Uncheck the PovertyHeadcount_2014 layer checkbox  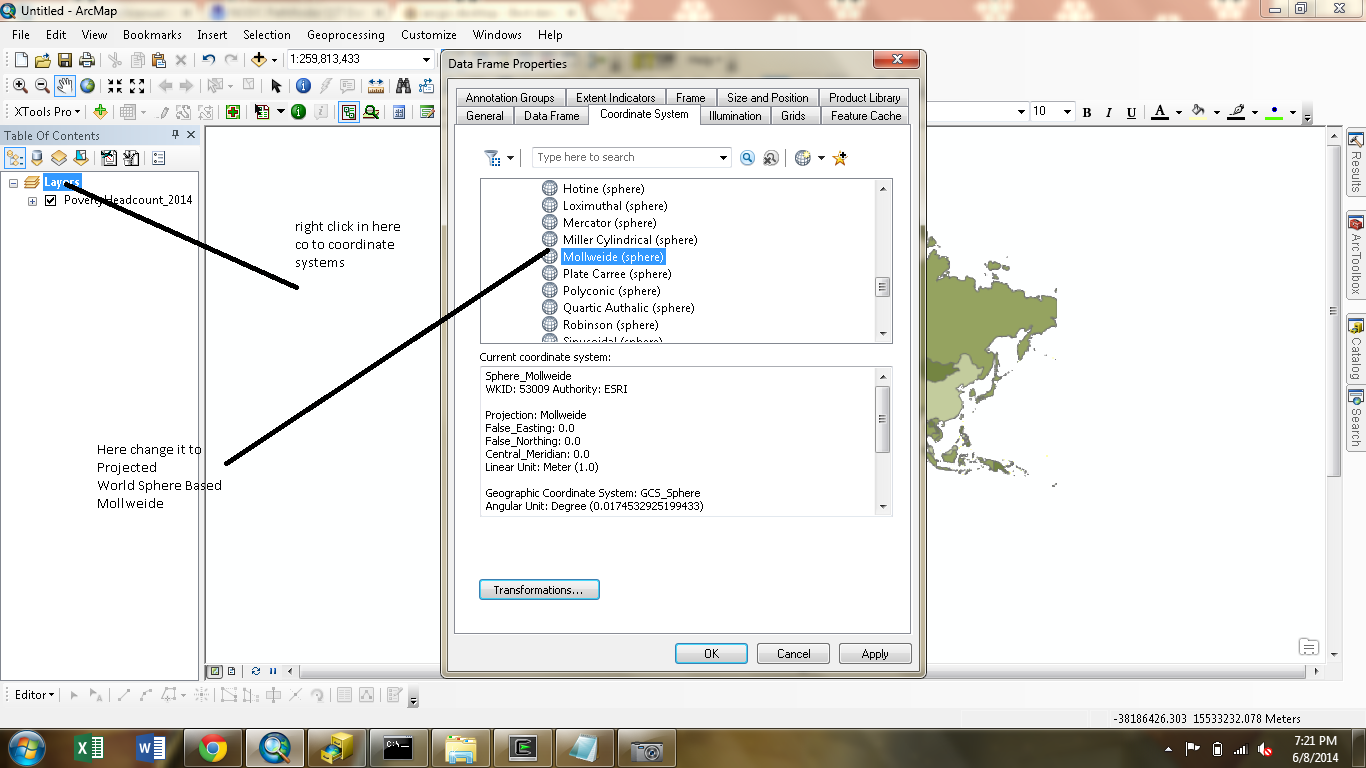click(51, 200)
